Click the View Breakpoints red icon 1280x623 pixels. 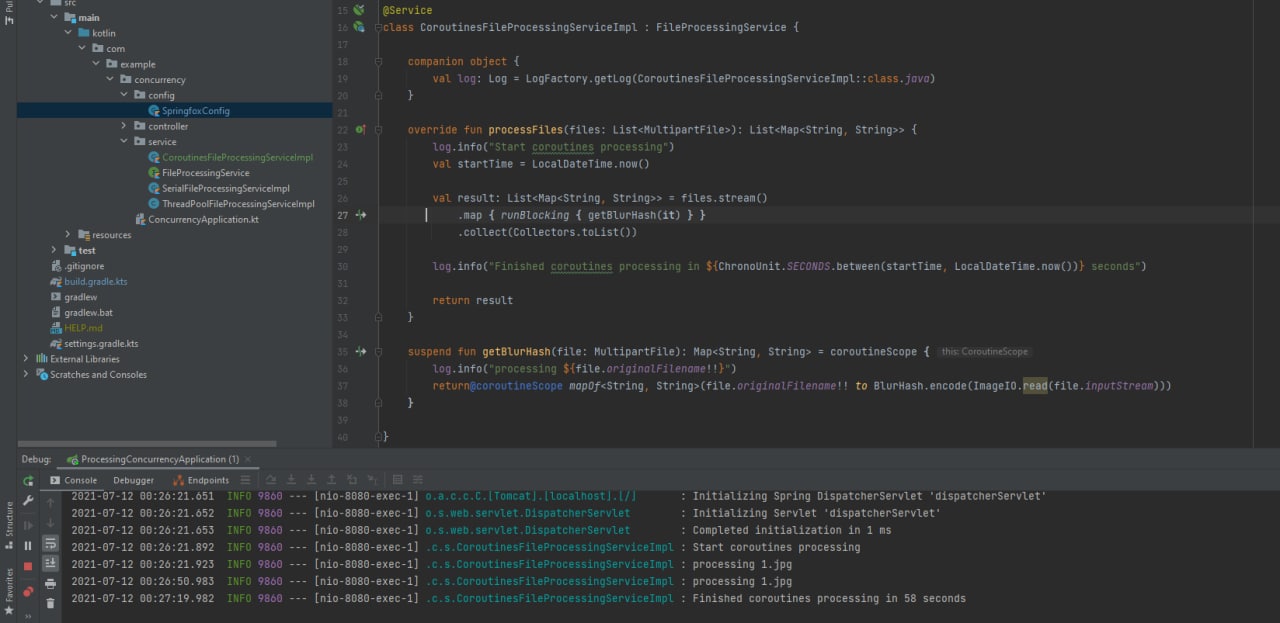coord(28,590)
